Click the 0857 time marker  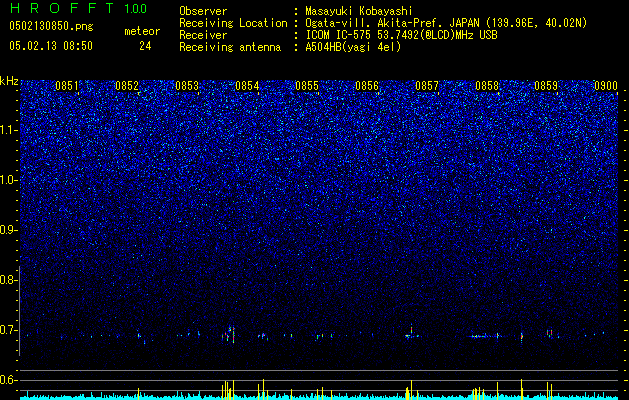click(x=427, y=86)
